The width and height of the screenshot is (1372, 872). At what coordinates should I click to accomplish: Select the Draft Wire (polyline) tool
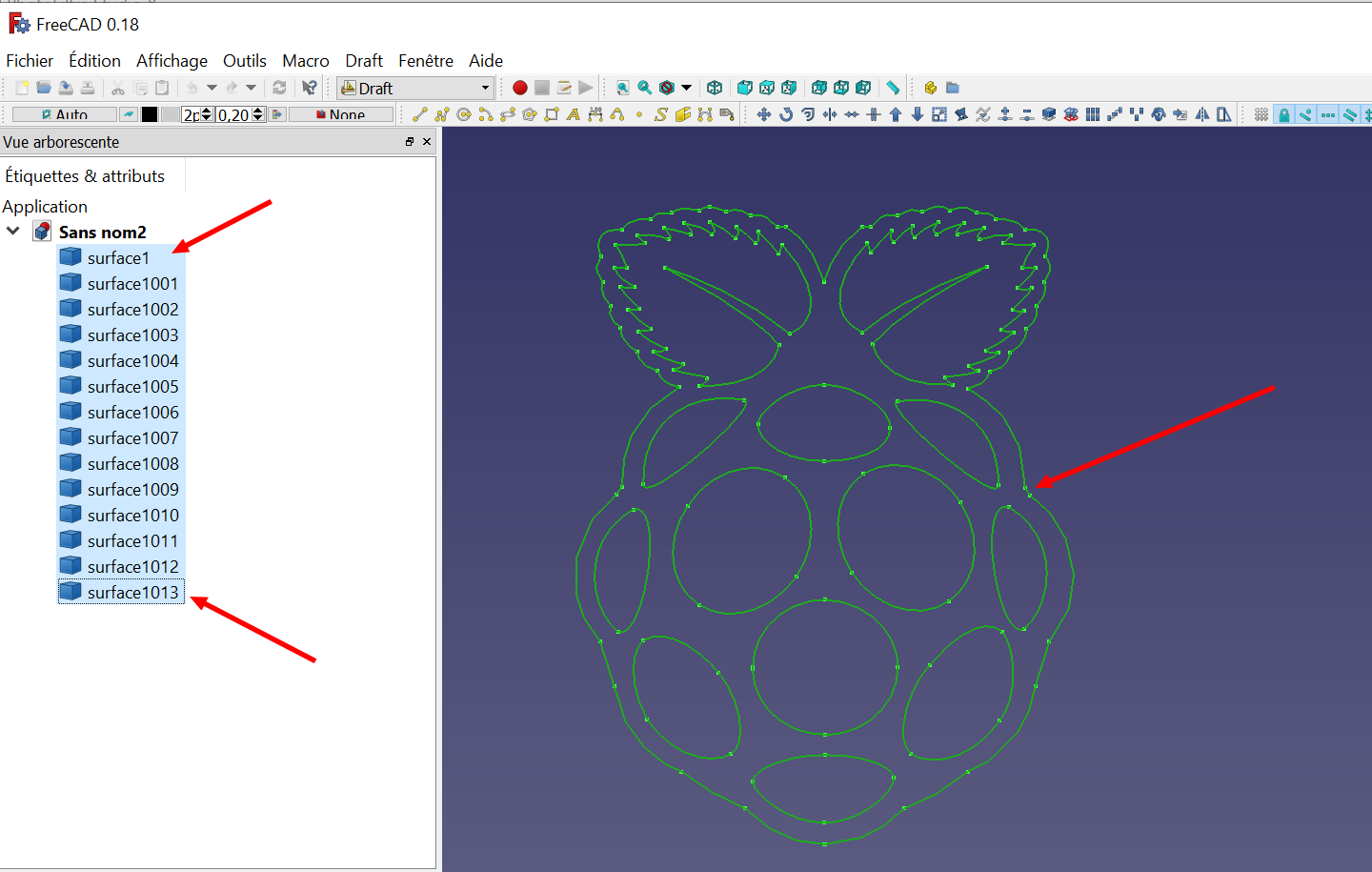coord(441,114)
